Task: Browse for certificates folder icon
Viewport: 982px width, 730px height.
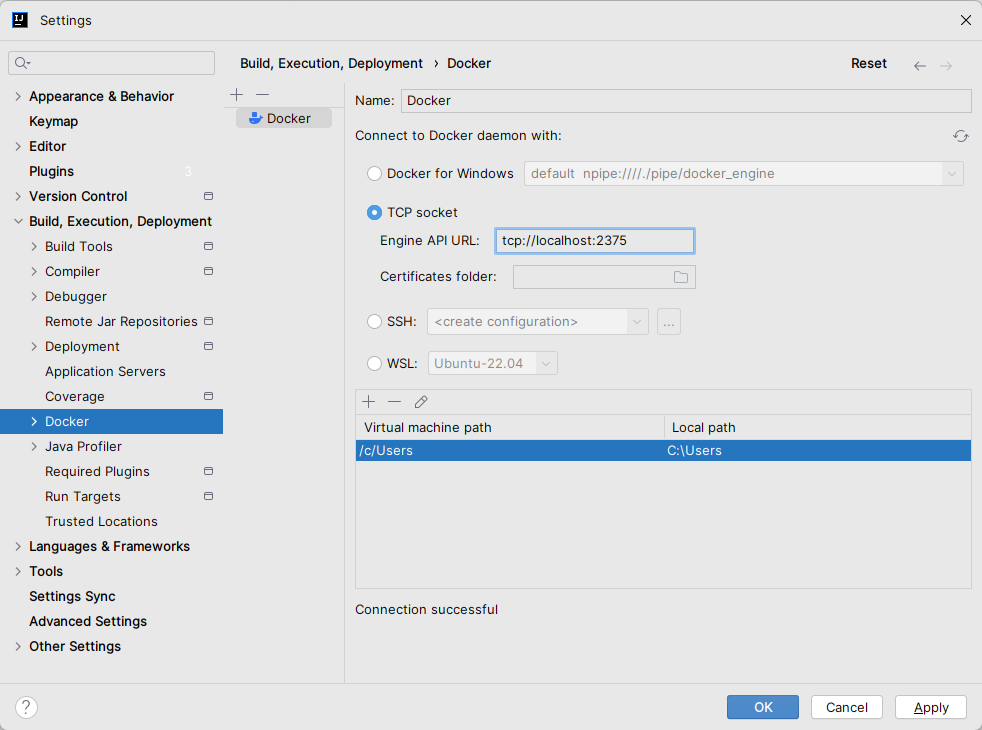Action: point(681,277)
